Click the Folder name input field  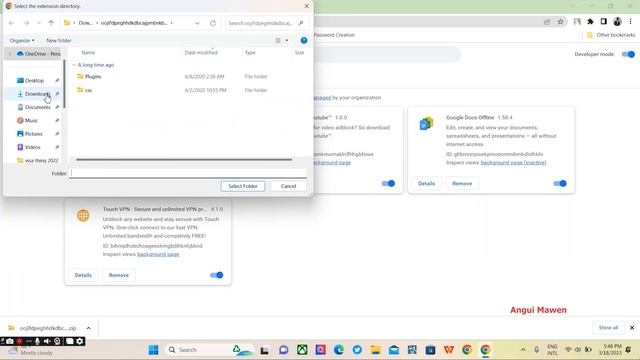pos(188,173)
